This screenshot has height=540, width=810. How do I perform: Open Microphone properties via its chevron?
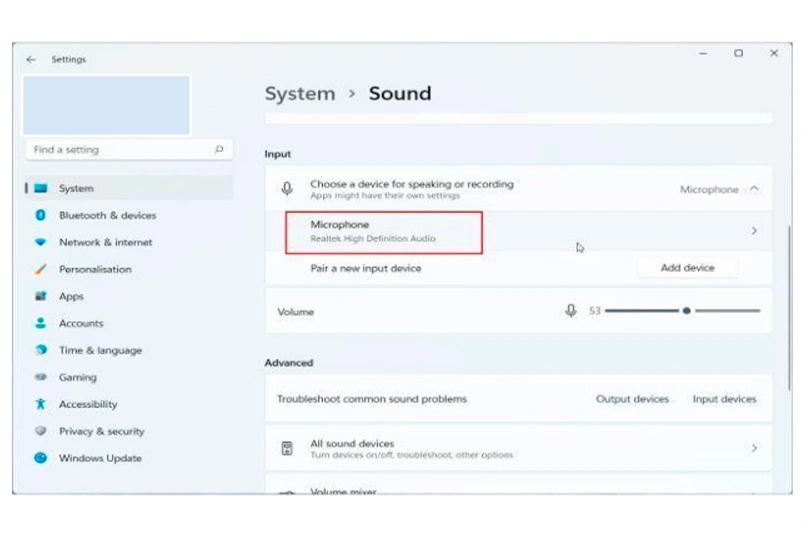(x=754, y=230)
